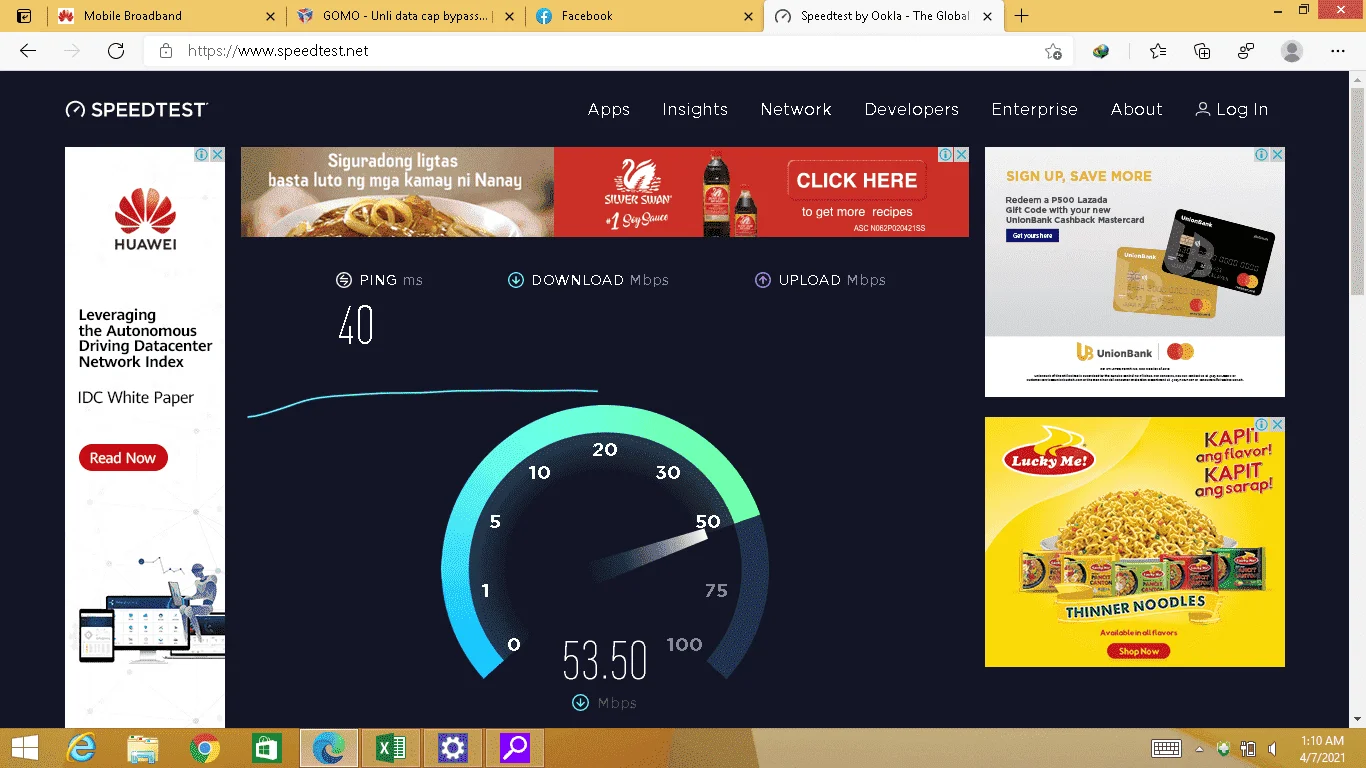
Task: Add this page to favorites
Action: point(1053,51)
